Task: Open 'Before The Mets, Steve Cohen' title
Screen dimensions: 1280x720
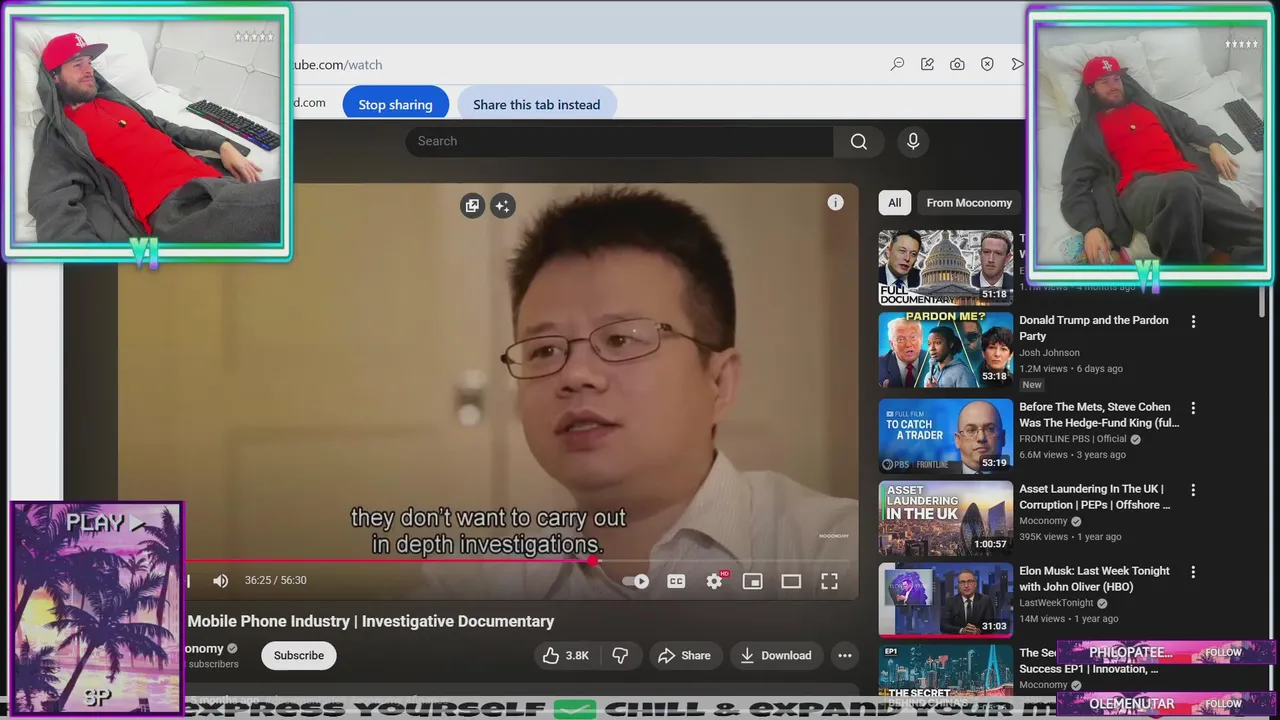Action: tap(1099, 415)
